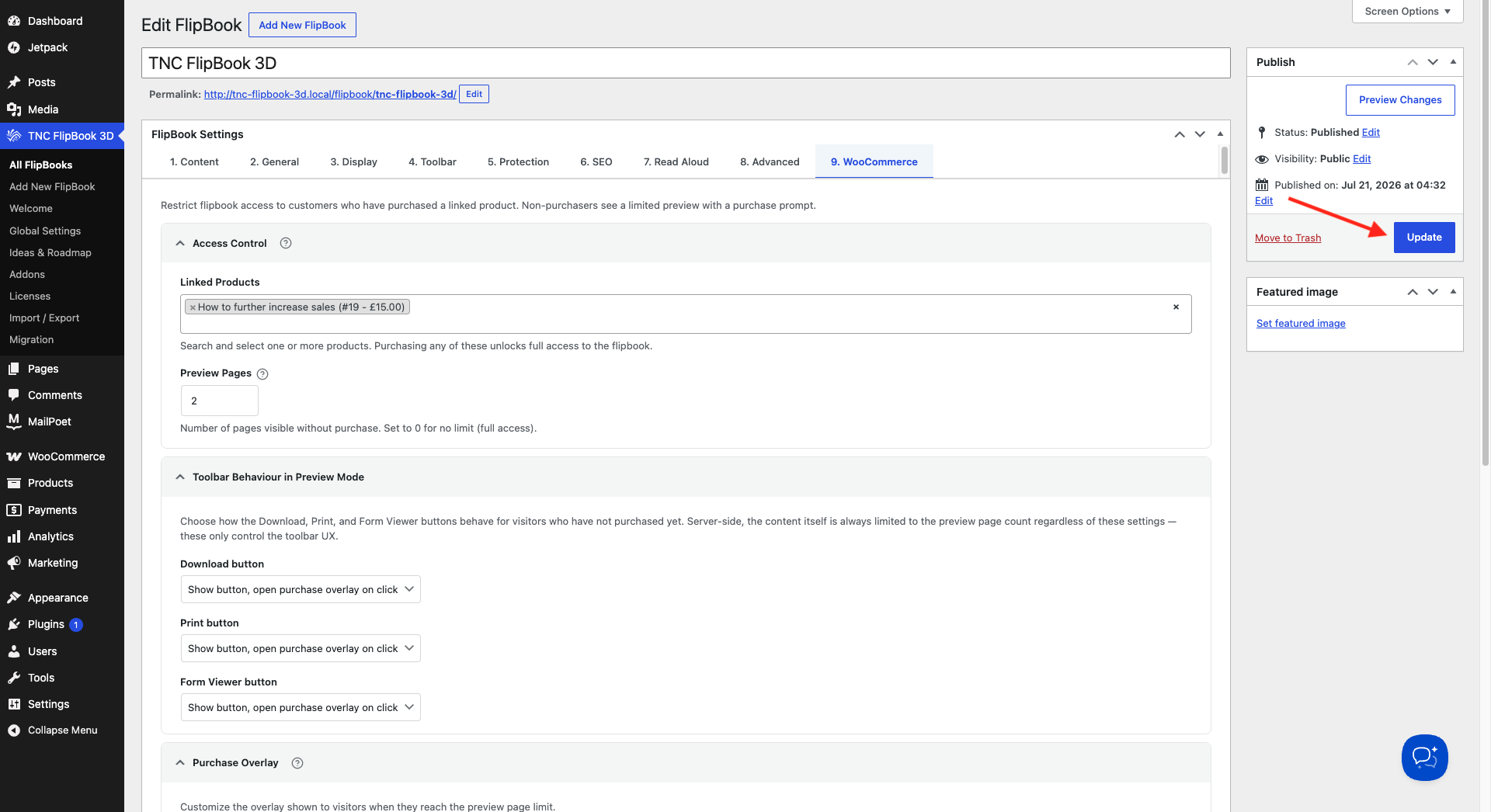Collapse the Access Control section

(180, 243)
